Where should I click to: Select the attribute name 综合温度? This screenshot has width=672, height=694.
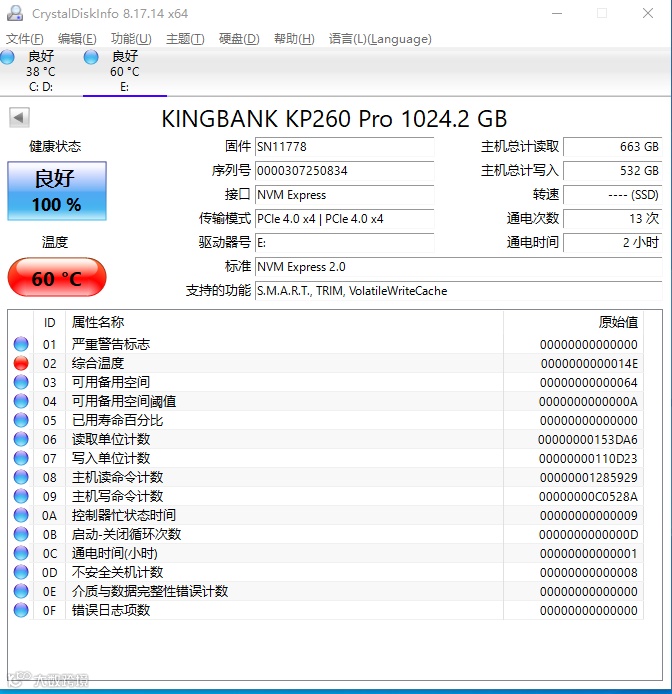98,363
